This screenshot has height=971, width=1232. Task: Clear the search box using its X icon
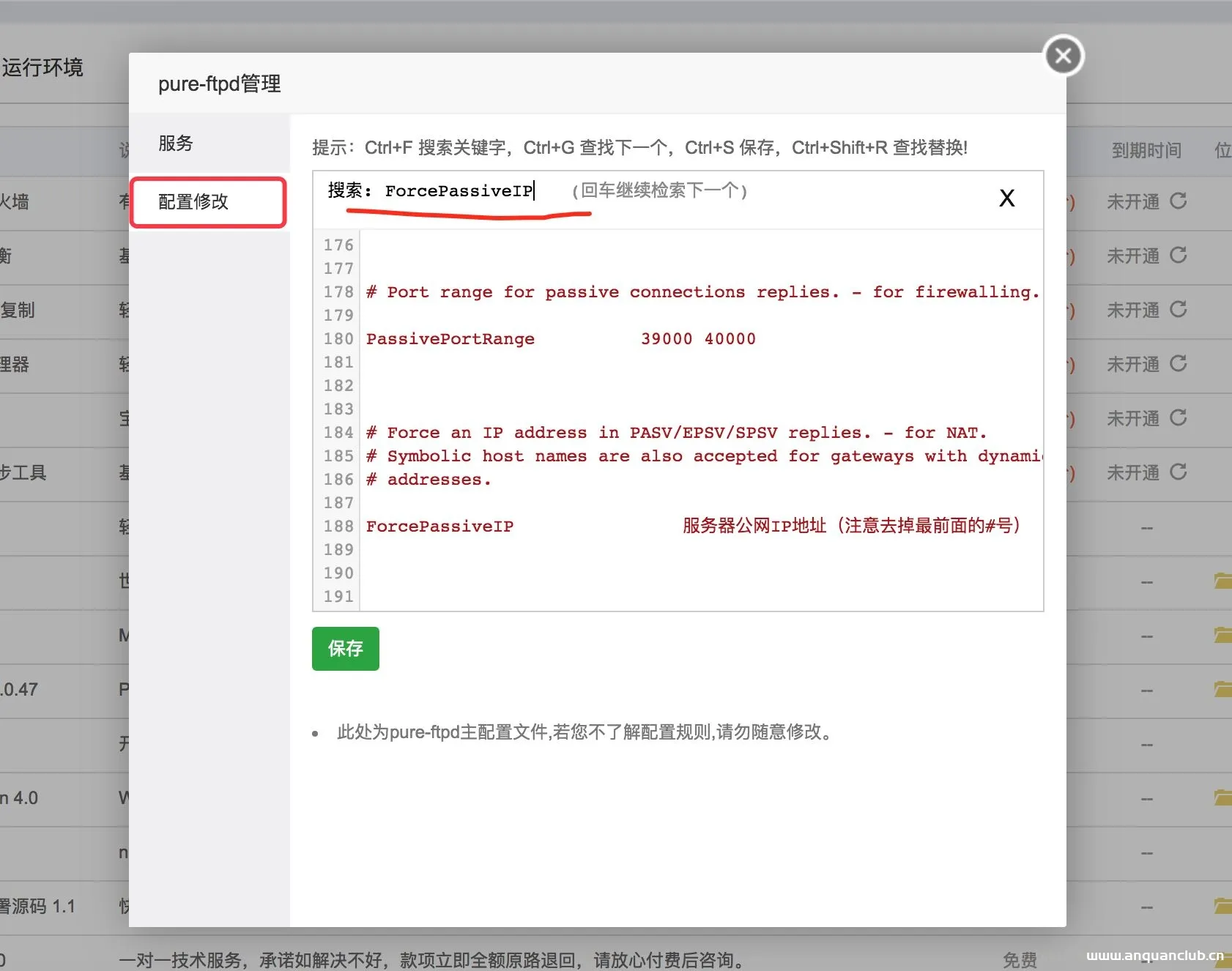point(1006,198)
